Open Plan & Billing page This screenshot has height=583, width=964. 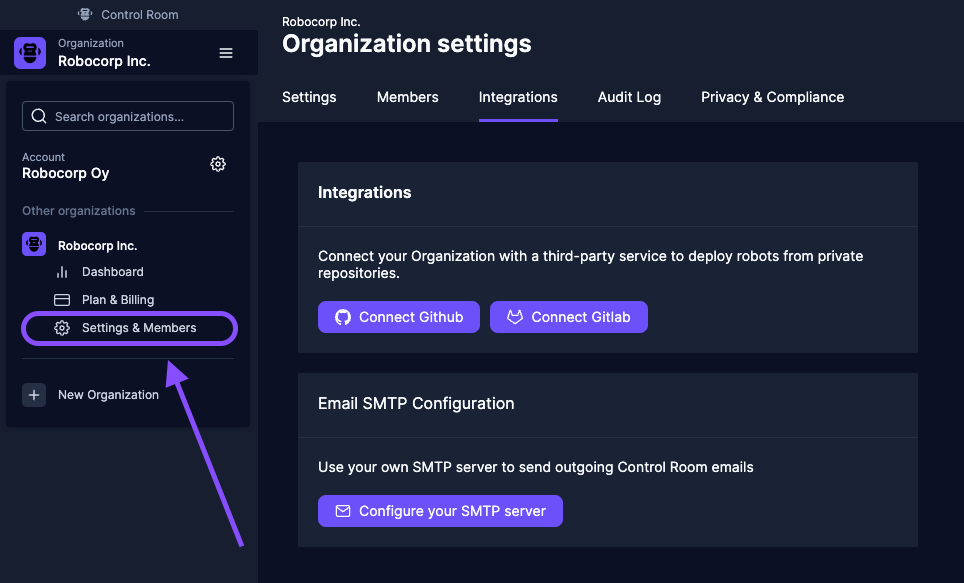click(x=118, y=299)
